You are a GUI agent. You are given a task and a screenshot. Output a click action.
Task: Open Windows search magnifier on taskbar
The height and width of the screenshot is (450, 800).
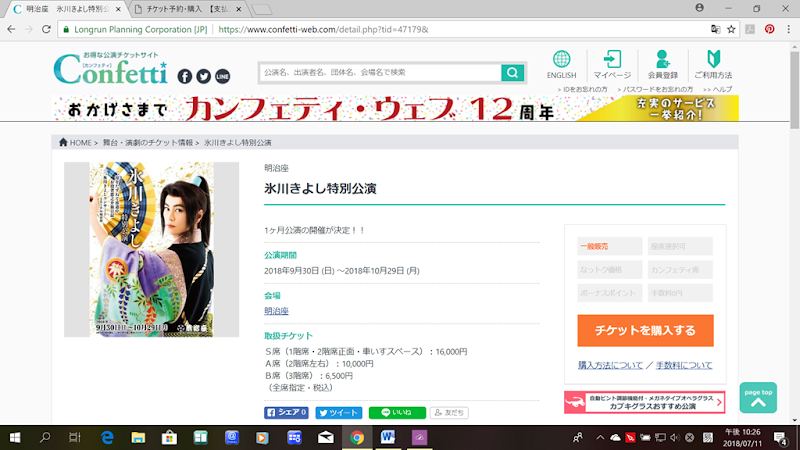pyautogui.click(x=45, y=438)
